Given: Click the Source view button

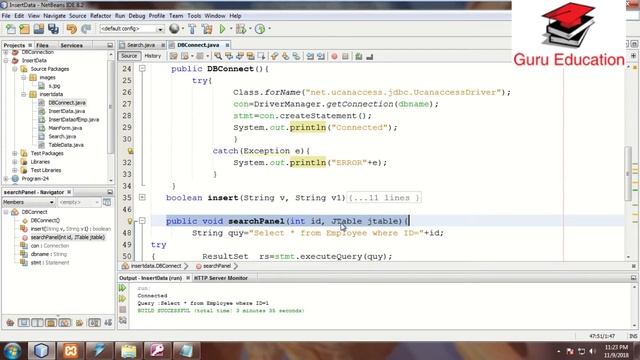Looking at the screenshot, I should [129, 56].
